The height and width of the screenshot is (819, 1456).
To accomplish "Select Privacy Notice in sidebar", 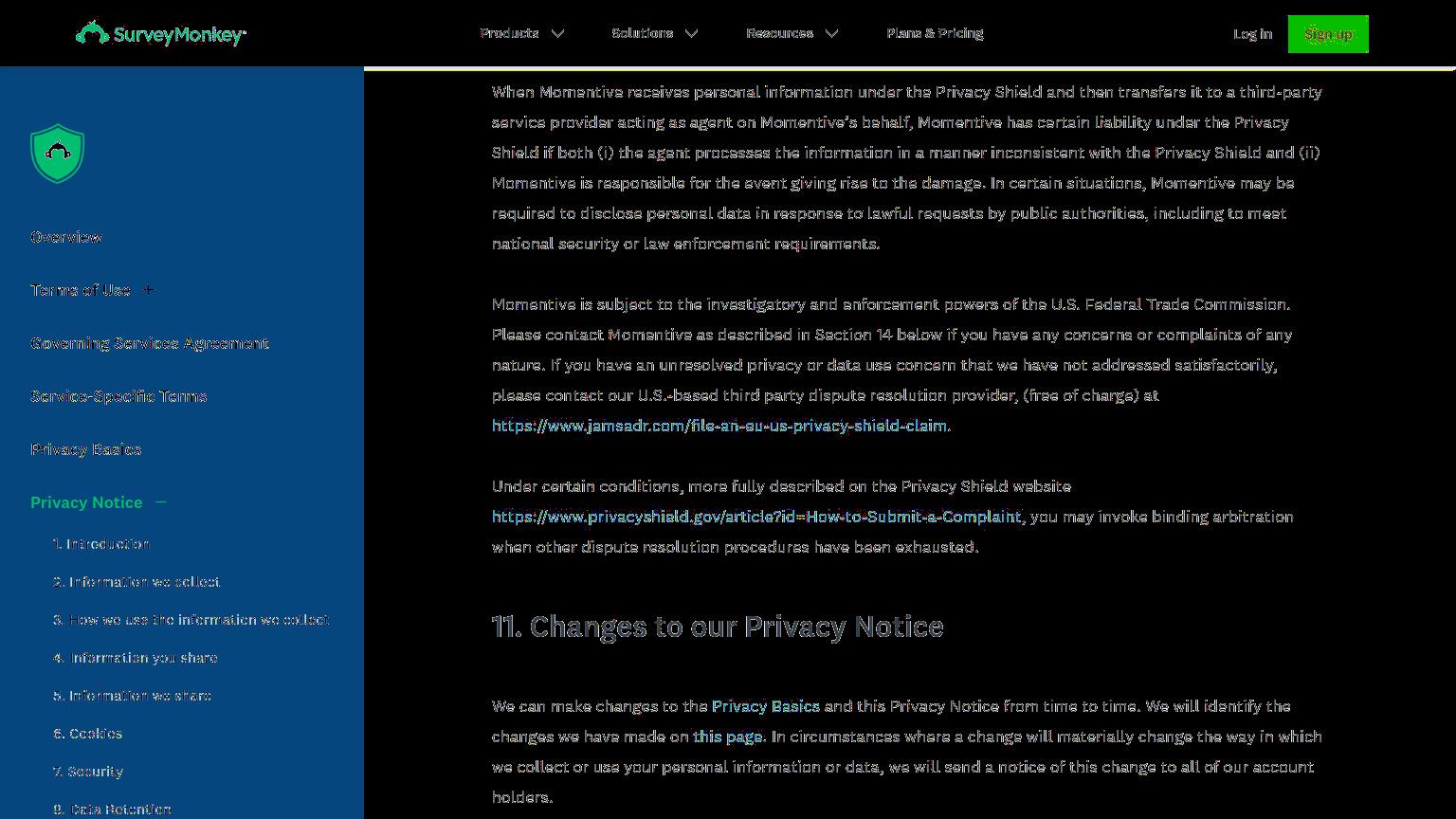I will (86, 502).
